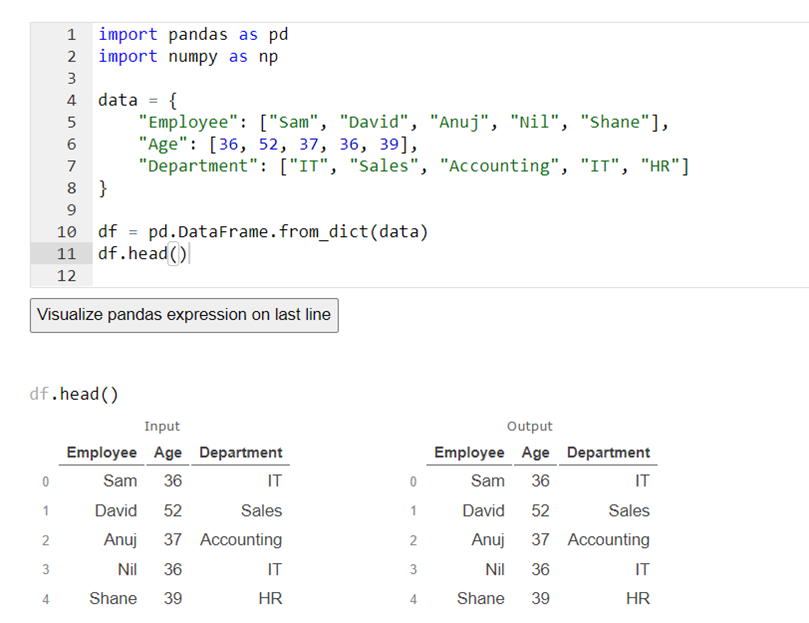Image resolution: width=809 pixels, height=623 pixels.
Task: Select the Sam cell in the Input table
Action: (120, 481)
